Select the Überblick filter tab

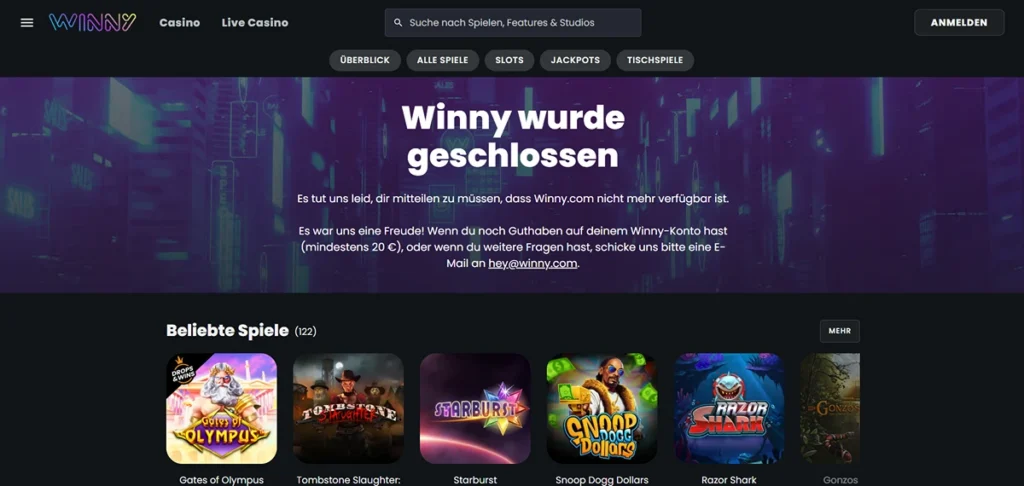click(364, 60)
